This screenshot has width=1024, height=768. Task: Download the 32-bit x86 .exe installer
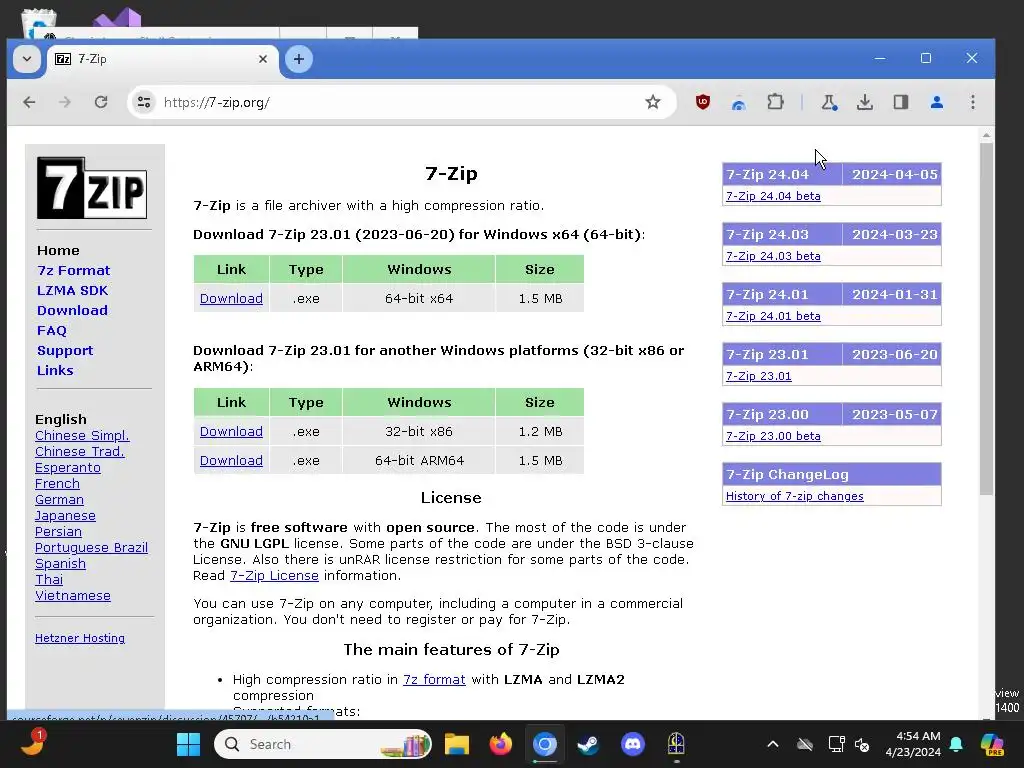point(231,432)
